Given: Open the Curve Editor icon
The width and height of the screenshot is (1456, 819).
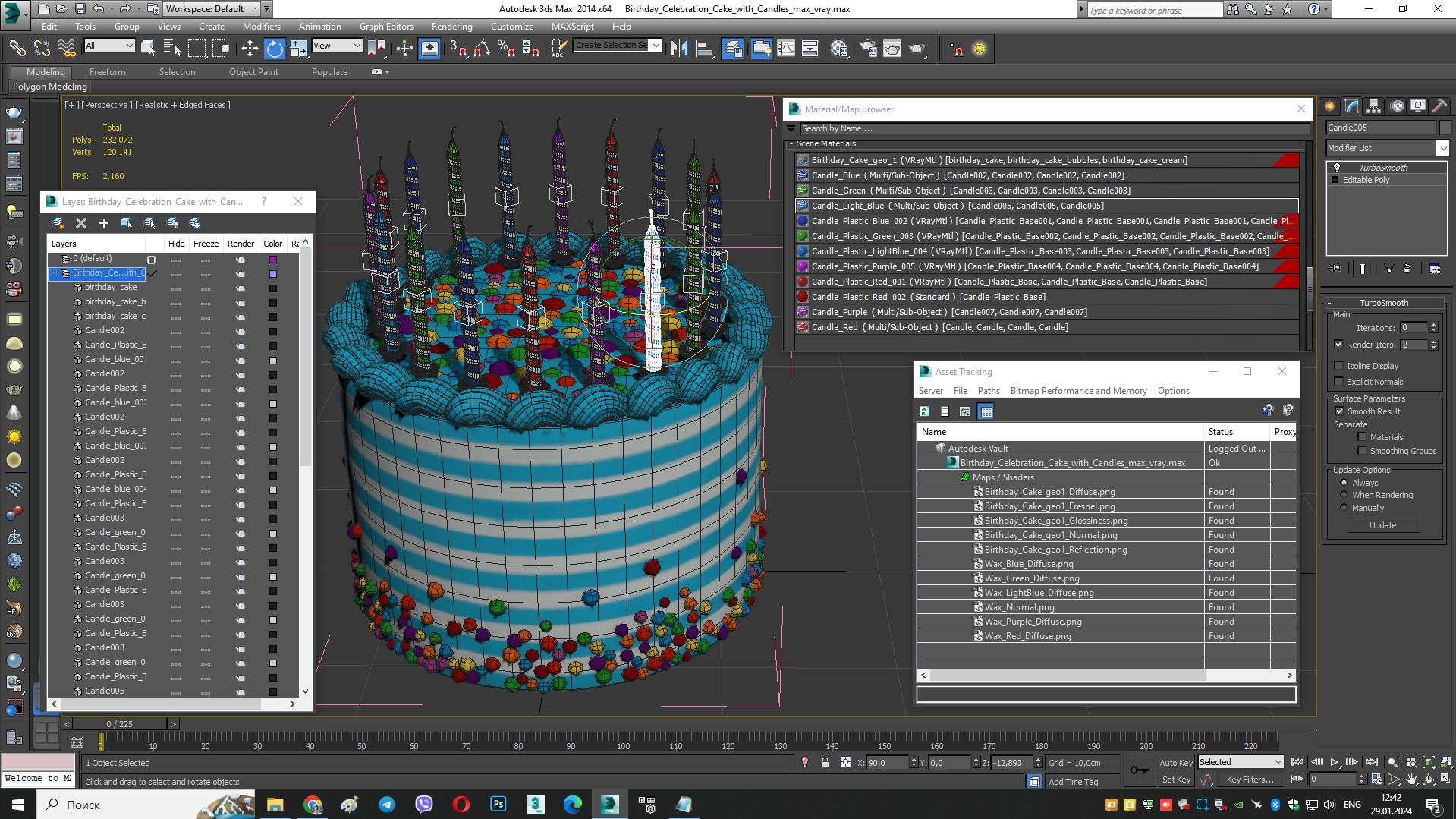Looking at the screenshot, I should point(786,49).
